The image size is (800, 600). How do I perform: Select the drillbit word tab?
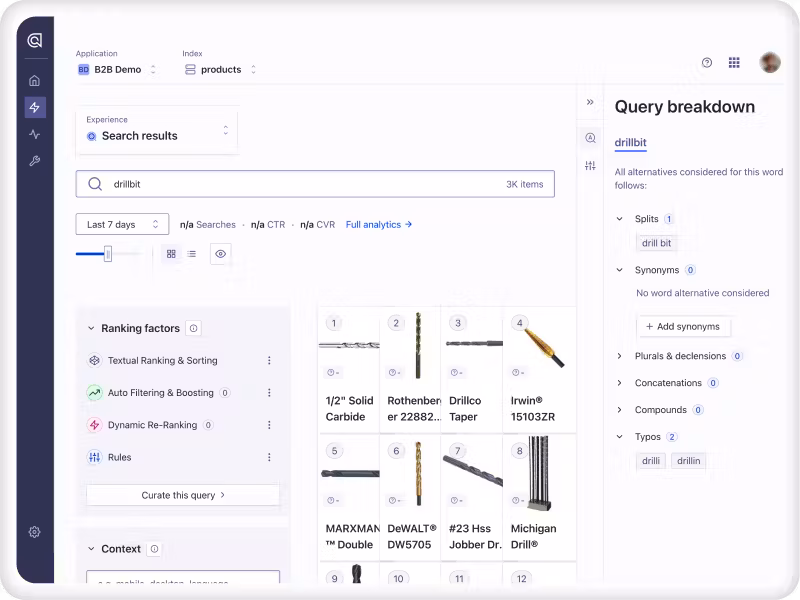[x=630, y=143]
